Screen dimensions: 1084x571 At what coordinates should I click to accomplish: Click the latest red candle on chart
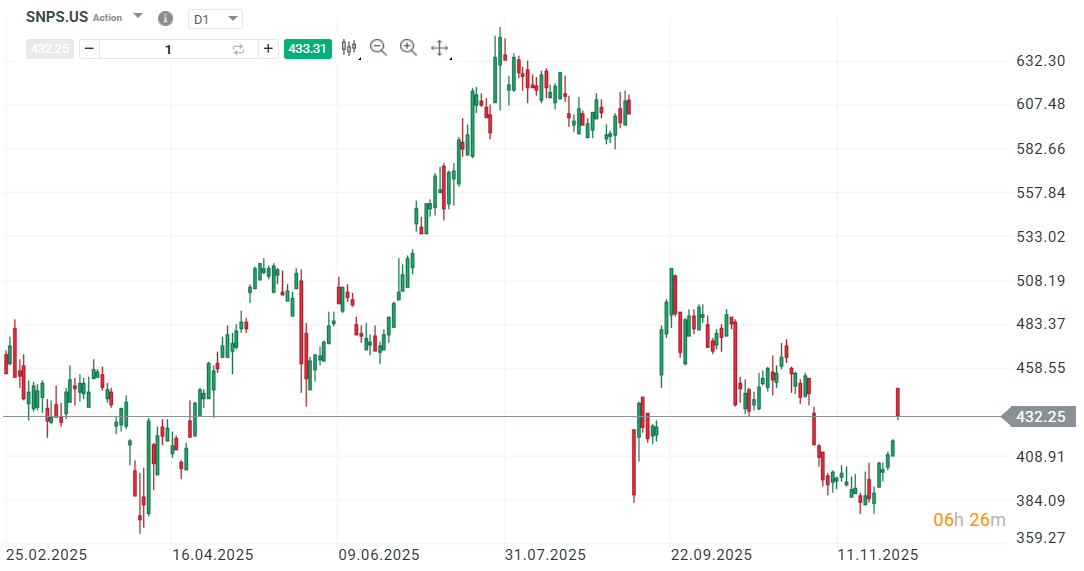coord(899,402)
